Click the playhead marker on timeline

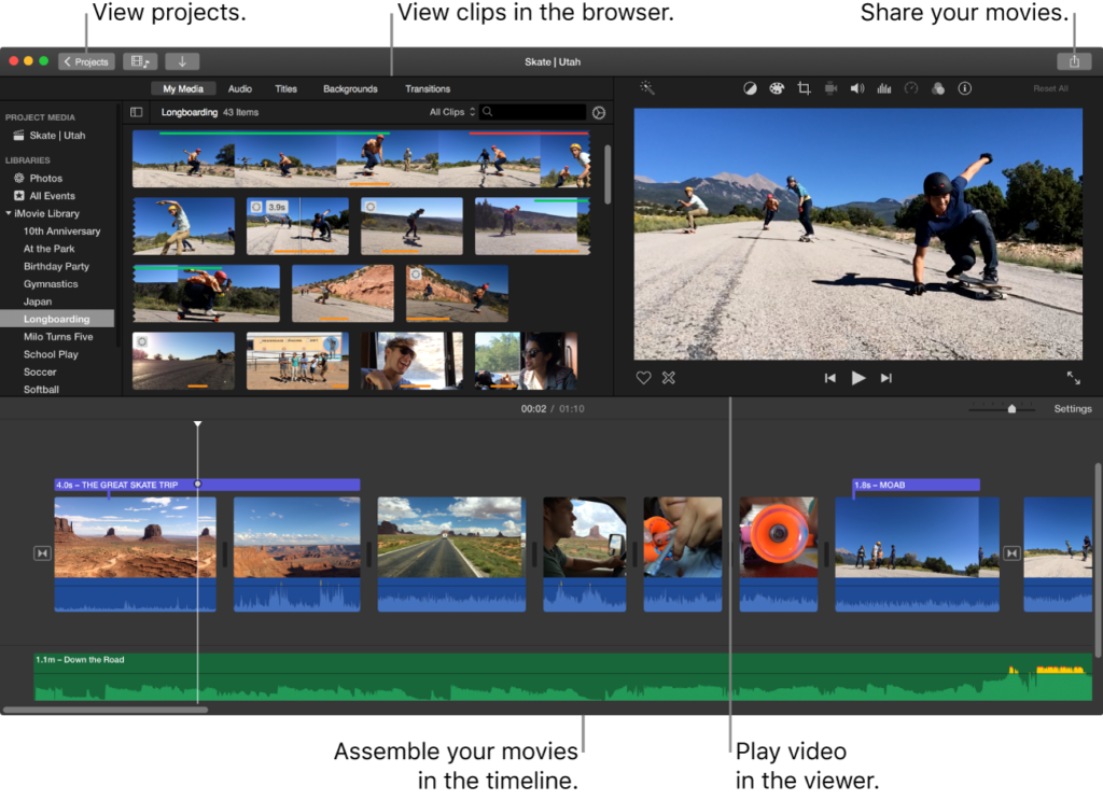tap(198, 424)
